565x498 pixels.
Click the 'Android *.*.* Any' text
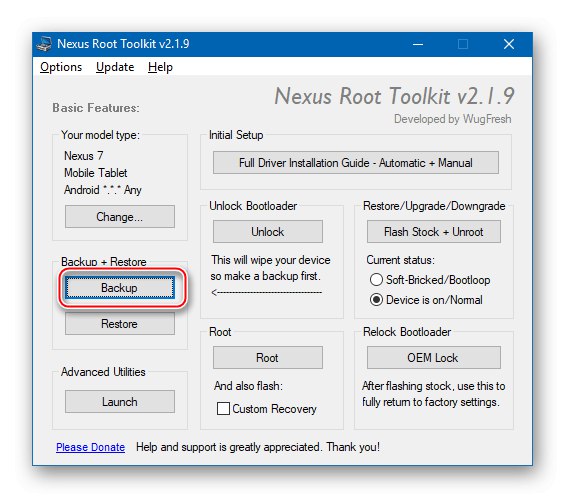point(103,190)
